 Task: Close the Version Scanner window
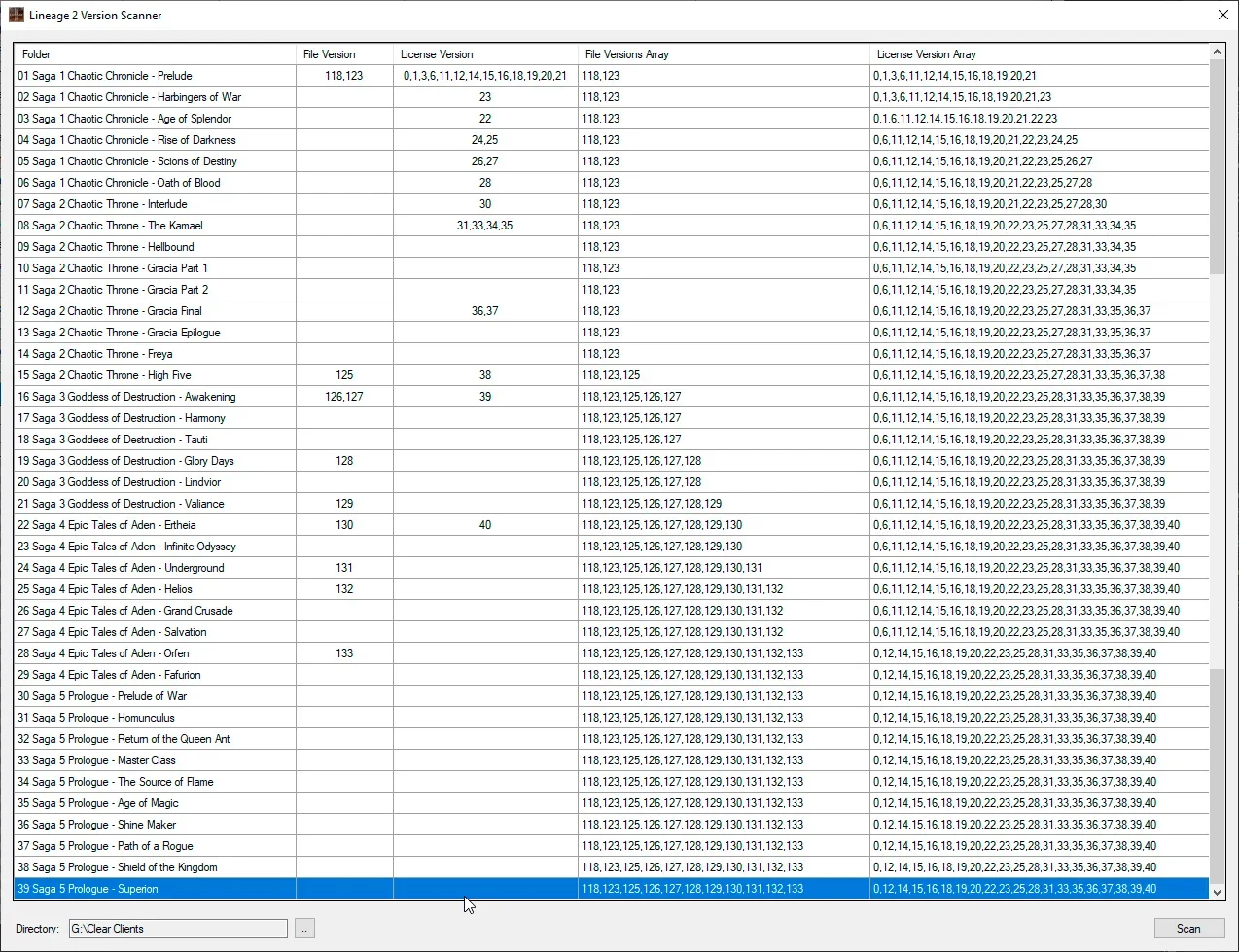[1222, 15]
